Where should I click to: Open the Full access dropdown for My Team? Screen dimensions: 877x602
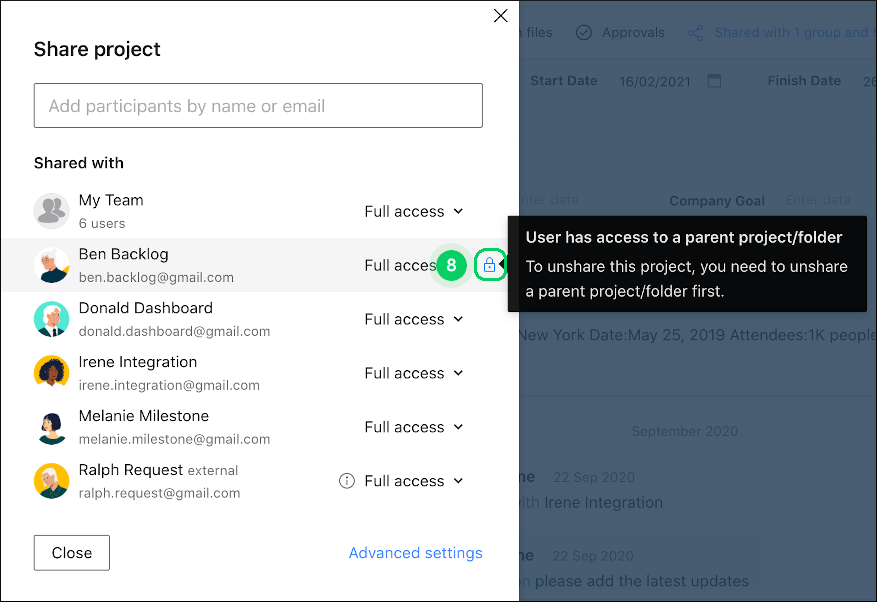tap(414, 211)
